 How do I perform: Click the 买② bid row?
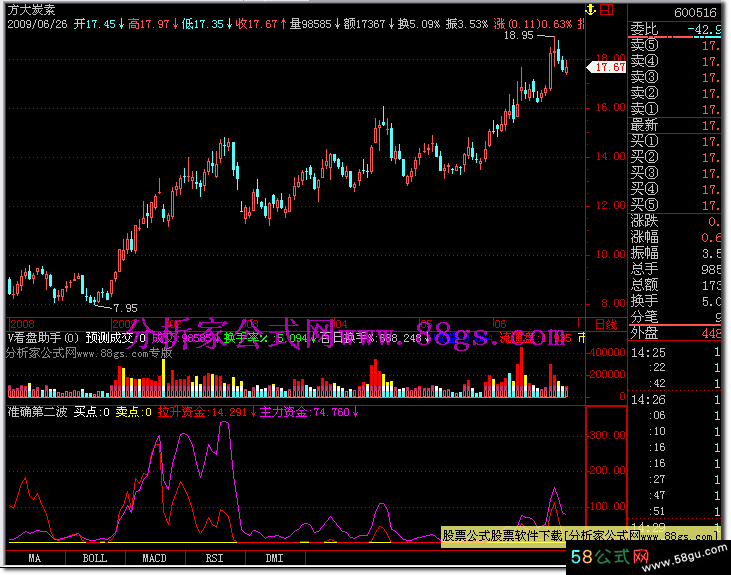click(675, 157)
